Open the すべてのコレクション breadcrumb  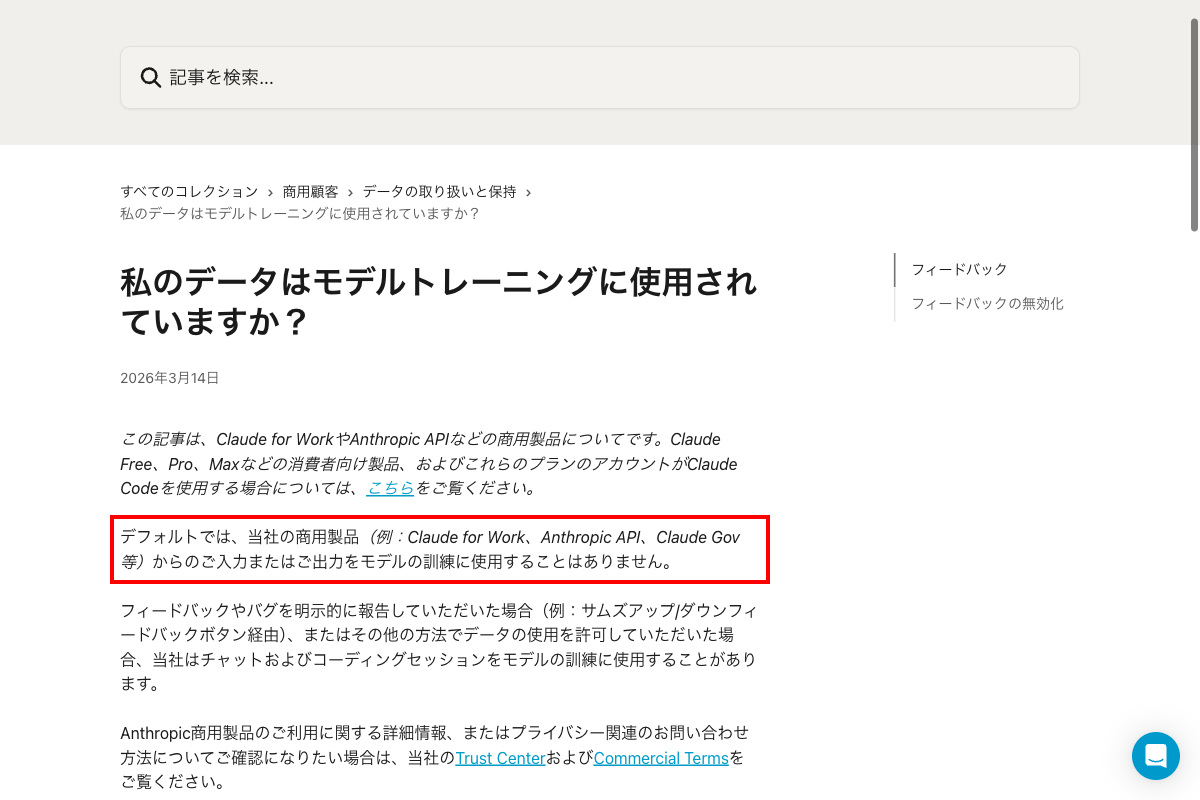click(189, 191)
